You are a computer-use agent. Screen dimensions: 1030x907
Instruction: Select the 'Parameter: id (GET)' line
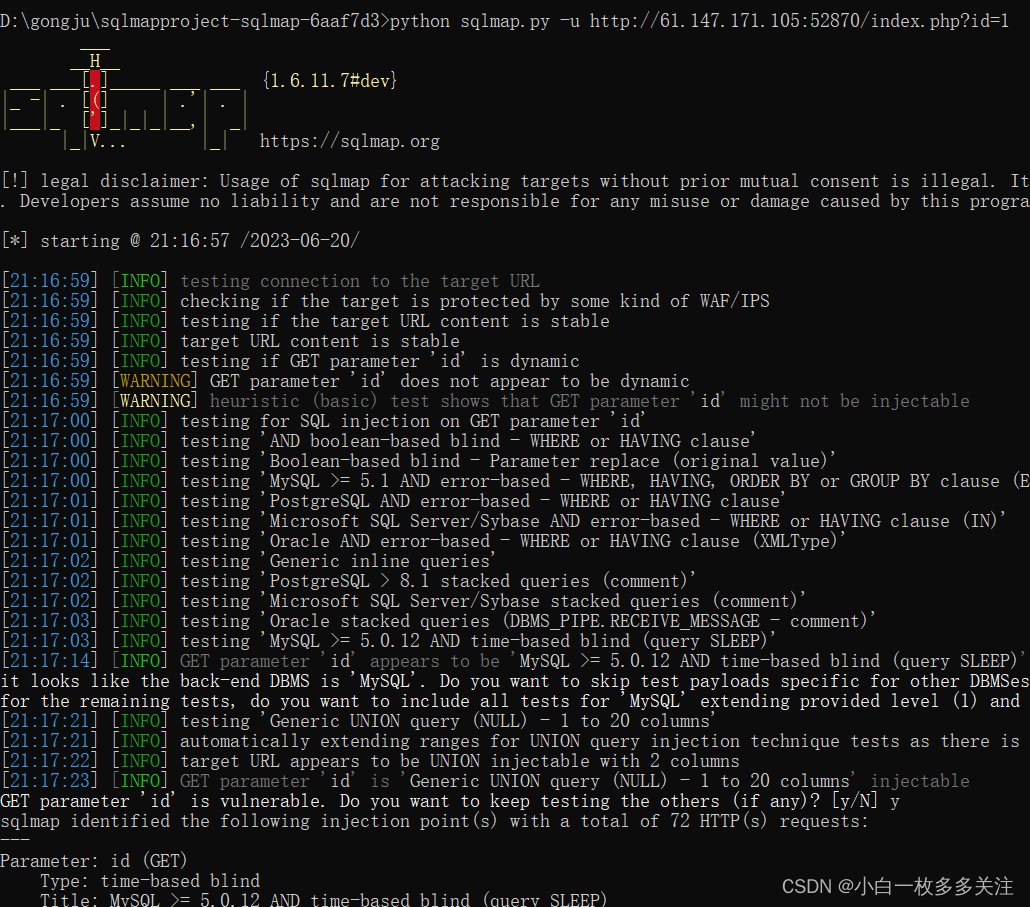click(x=94, y=861)
